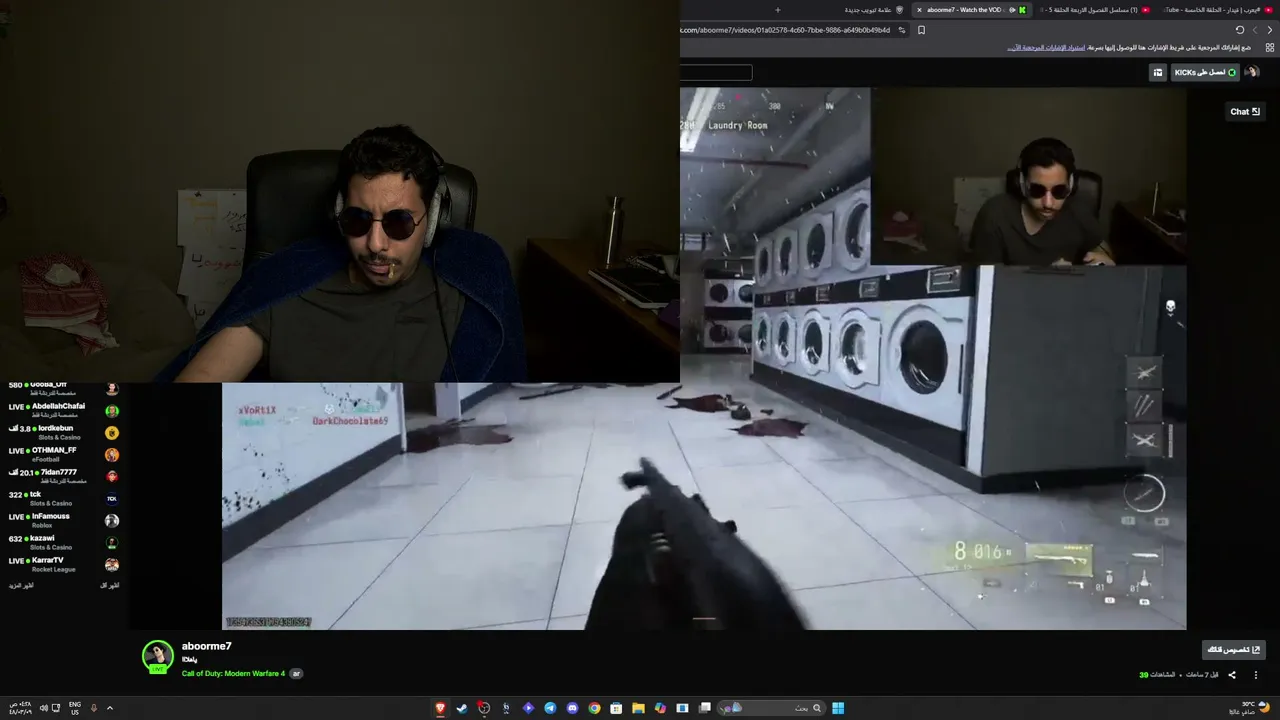Viewport: 1280px width, 720px height.
Task: Open a new browser tab with plus
Action: click(x=777, y=10)
